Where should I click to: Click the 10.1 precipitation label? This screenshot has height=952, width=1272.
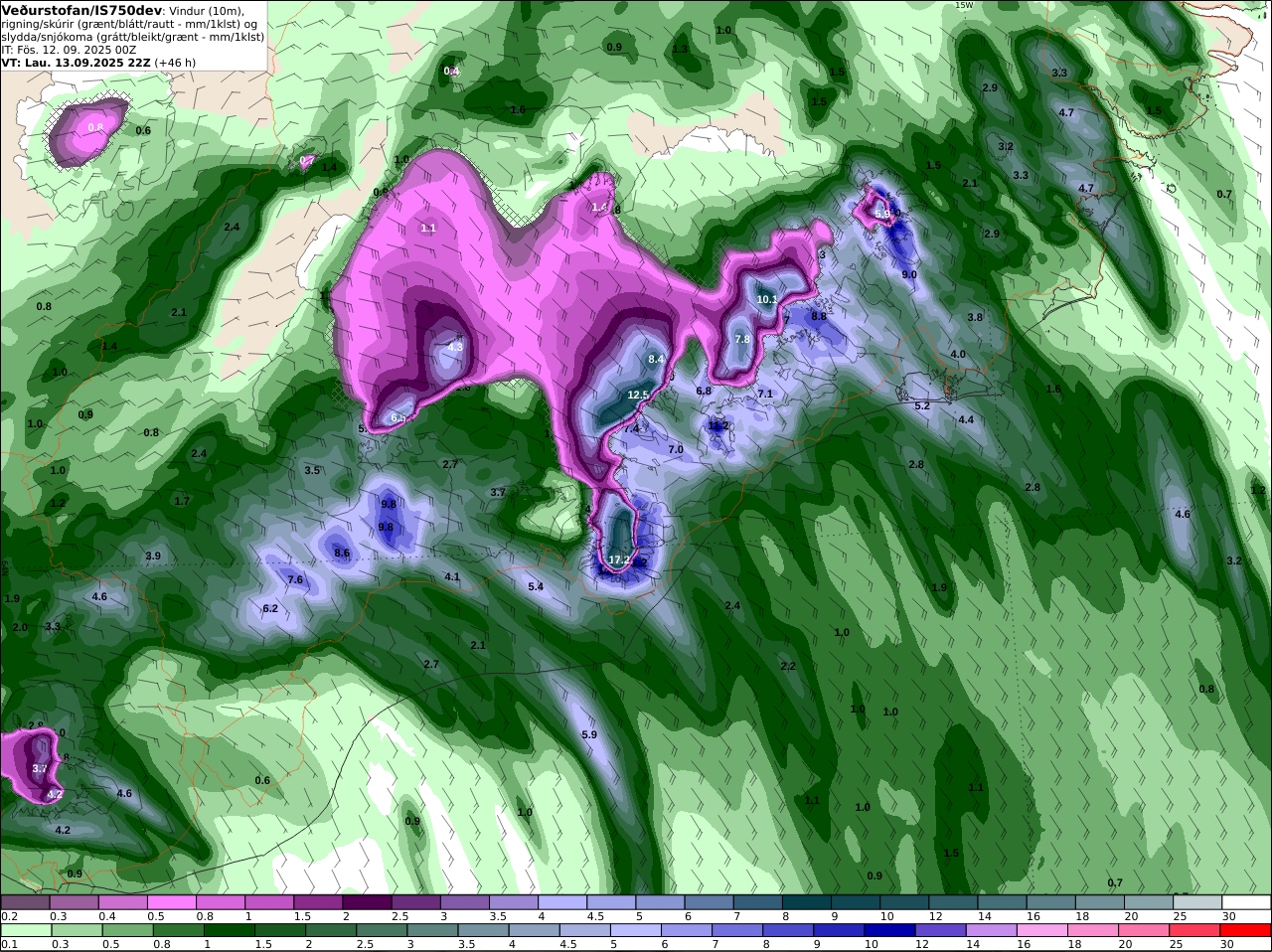pyautogui.click(x=767, y=299)
